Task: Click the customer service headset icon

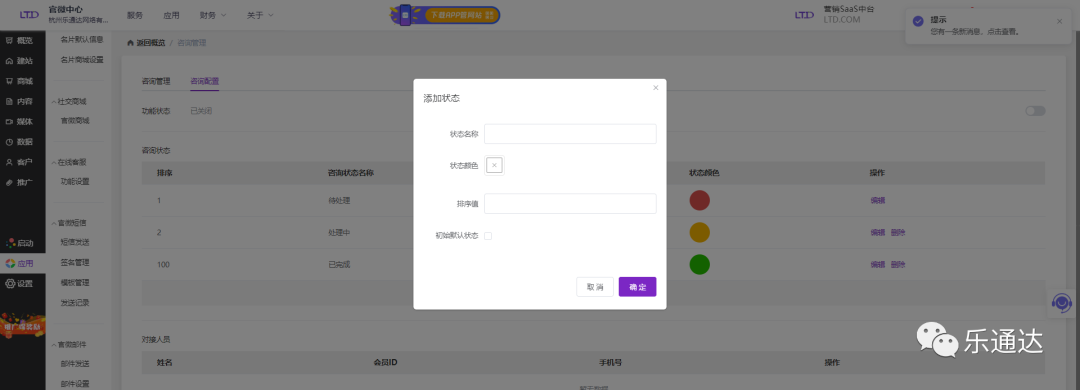Action: [x=1062, y=302]
